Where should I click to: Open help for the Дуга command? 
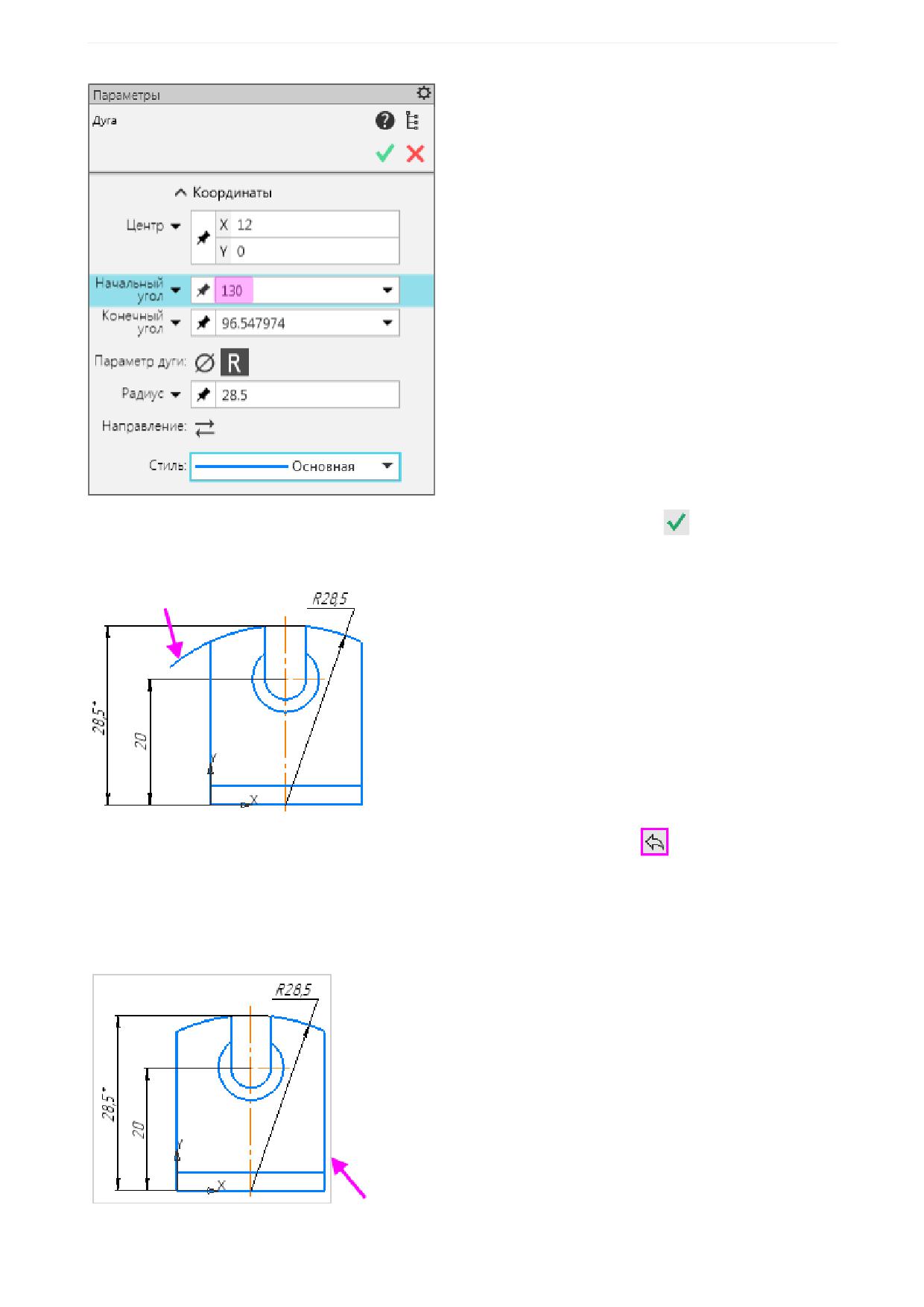pyautogui.click(x=385, y=121)
